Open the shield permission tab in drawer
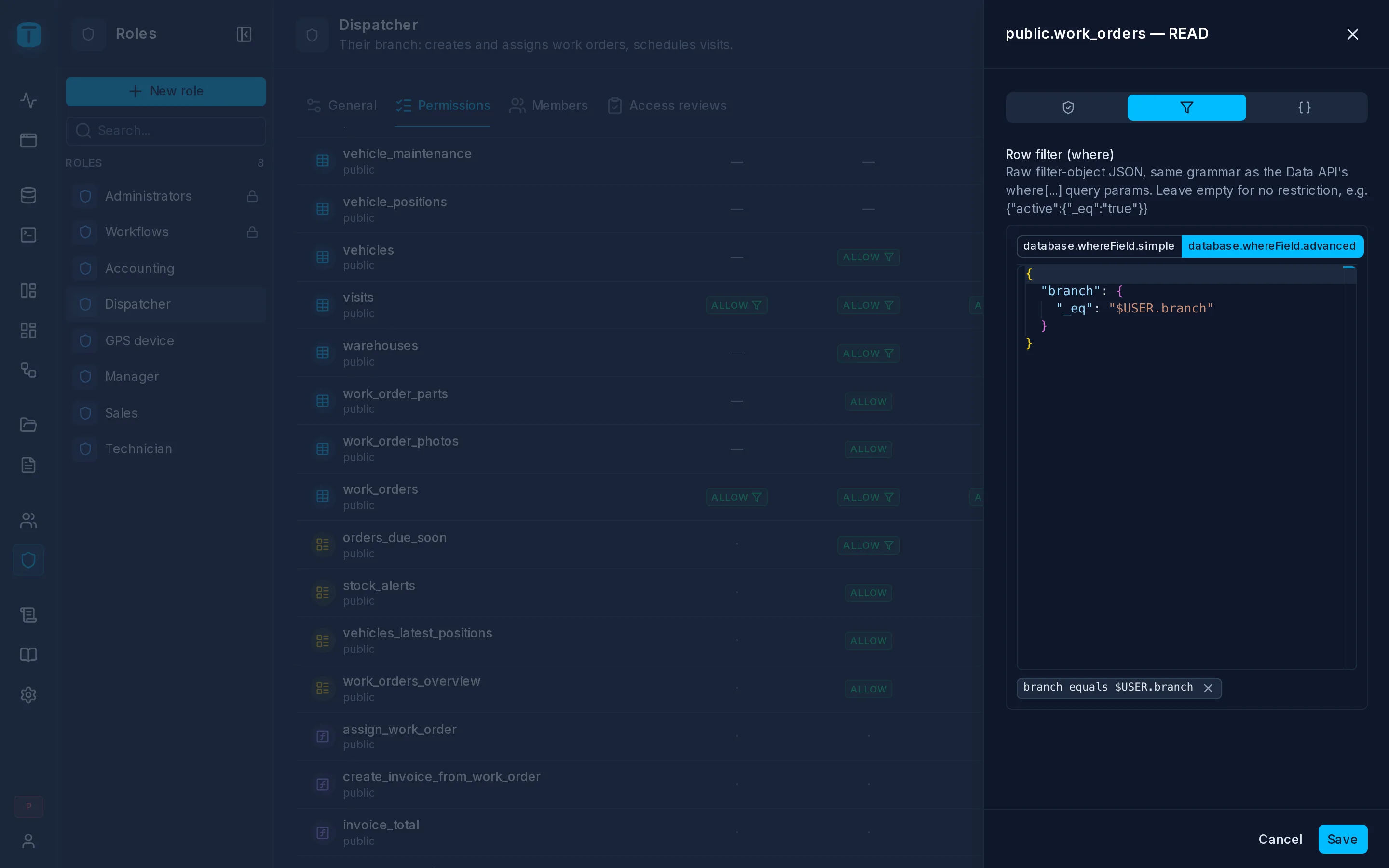Viewport: 1389px width, 868px height. pyautogui.click(x=1068, y=108)
